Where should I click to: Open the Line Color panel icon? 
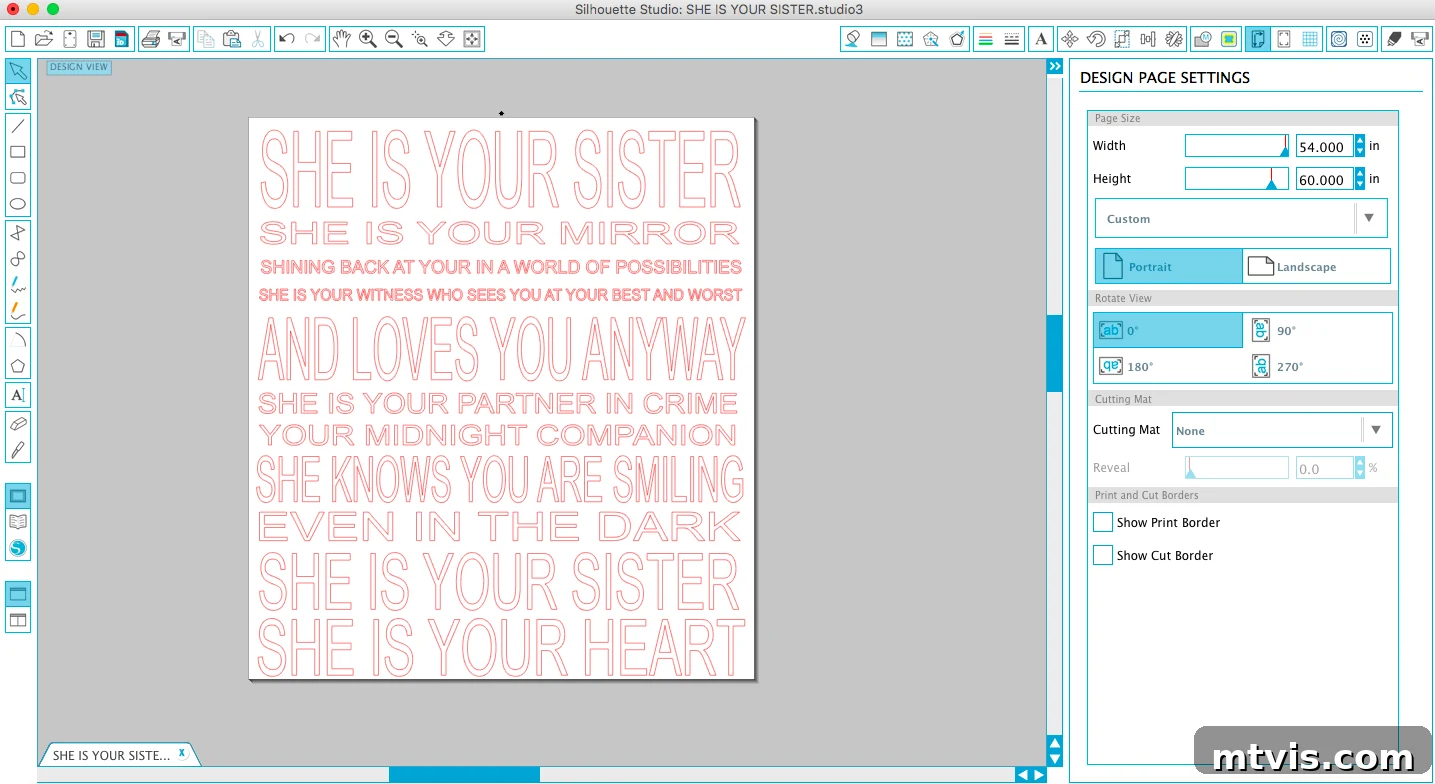pyautogui.click(x=985, y=39)
